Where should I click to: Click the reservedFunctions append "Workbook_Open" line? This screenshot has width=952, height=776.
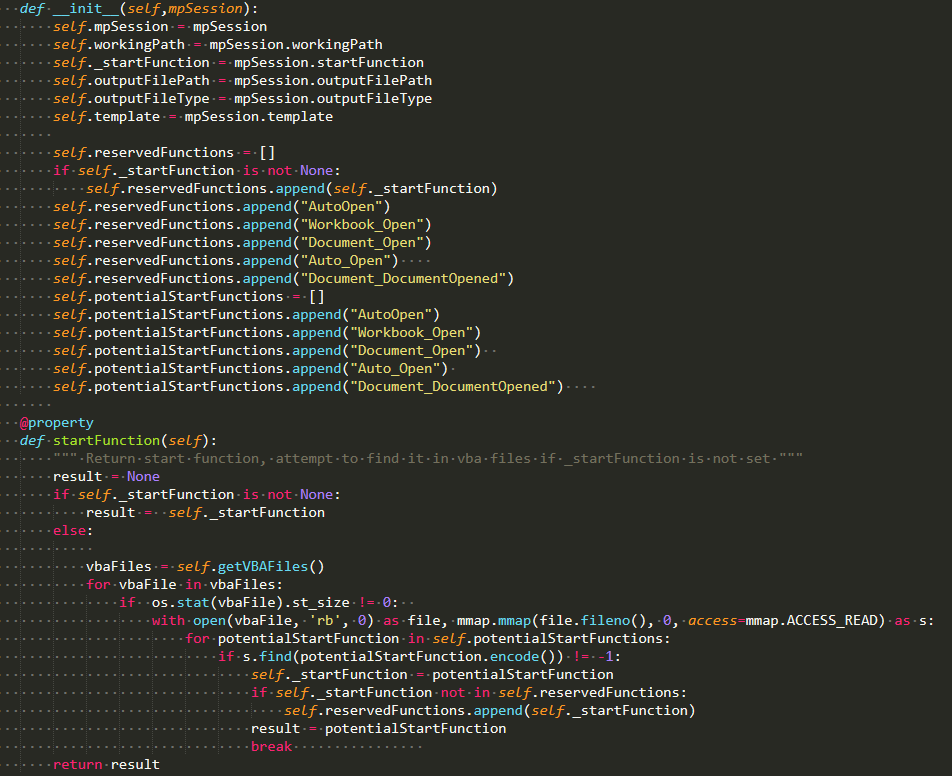coord(242,225)
